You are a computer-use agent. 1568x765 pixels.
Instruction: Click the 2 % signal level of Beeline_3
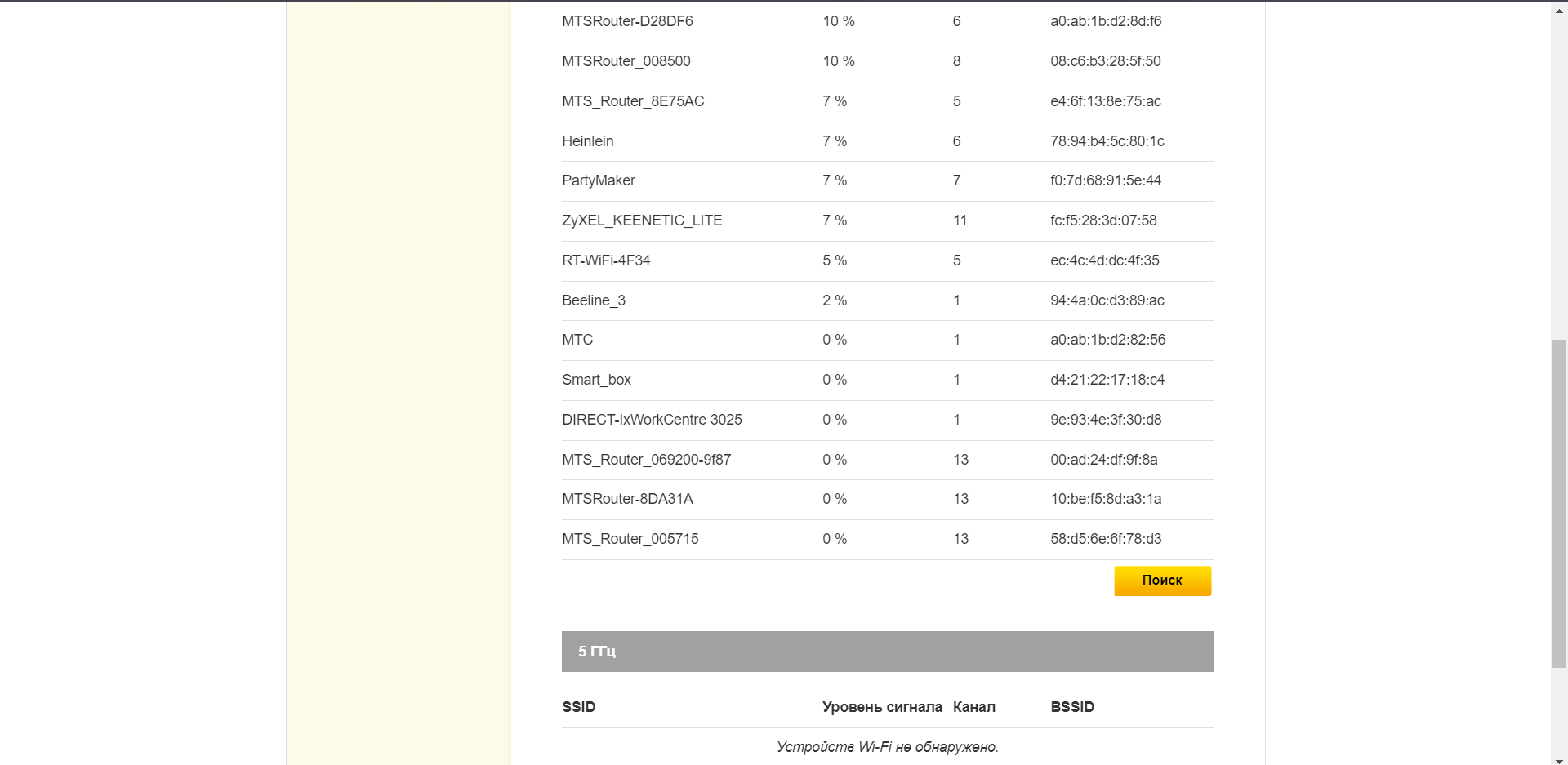pos(835,300)
